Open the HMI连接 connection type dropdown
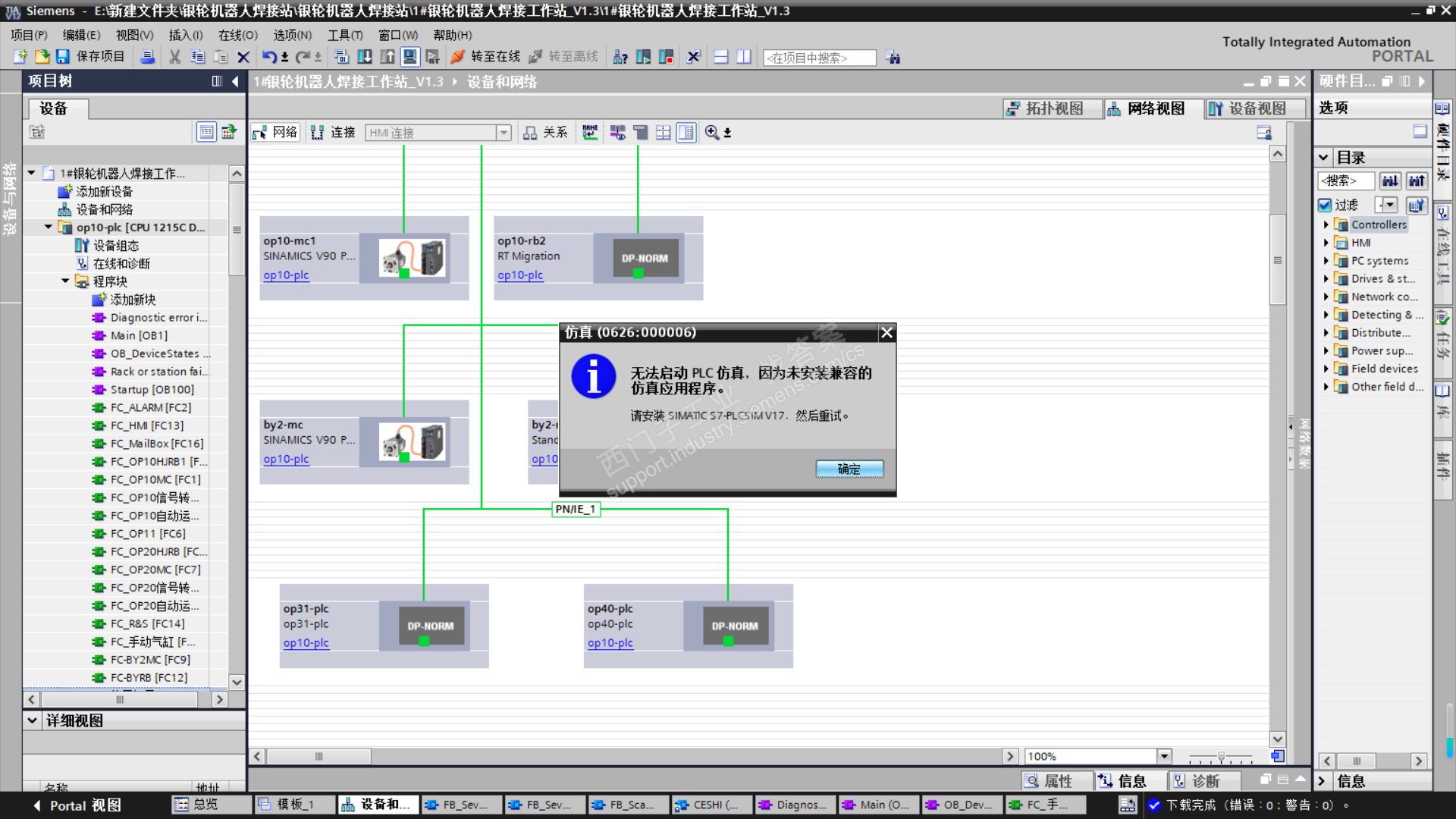Viewport: 1456px width, 819px height. pos(504,133)
